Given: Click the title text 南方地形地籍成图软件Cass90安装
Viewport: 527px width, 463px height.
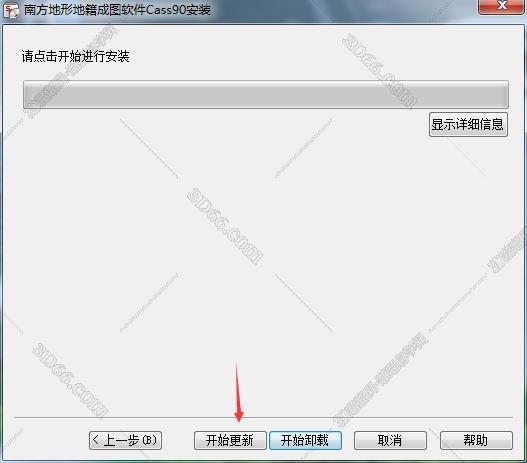Looking at the screenshot, I should (117, 10).
